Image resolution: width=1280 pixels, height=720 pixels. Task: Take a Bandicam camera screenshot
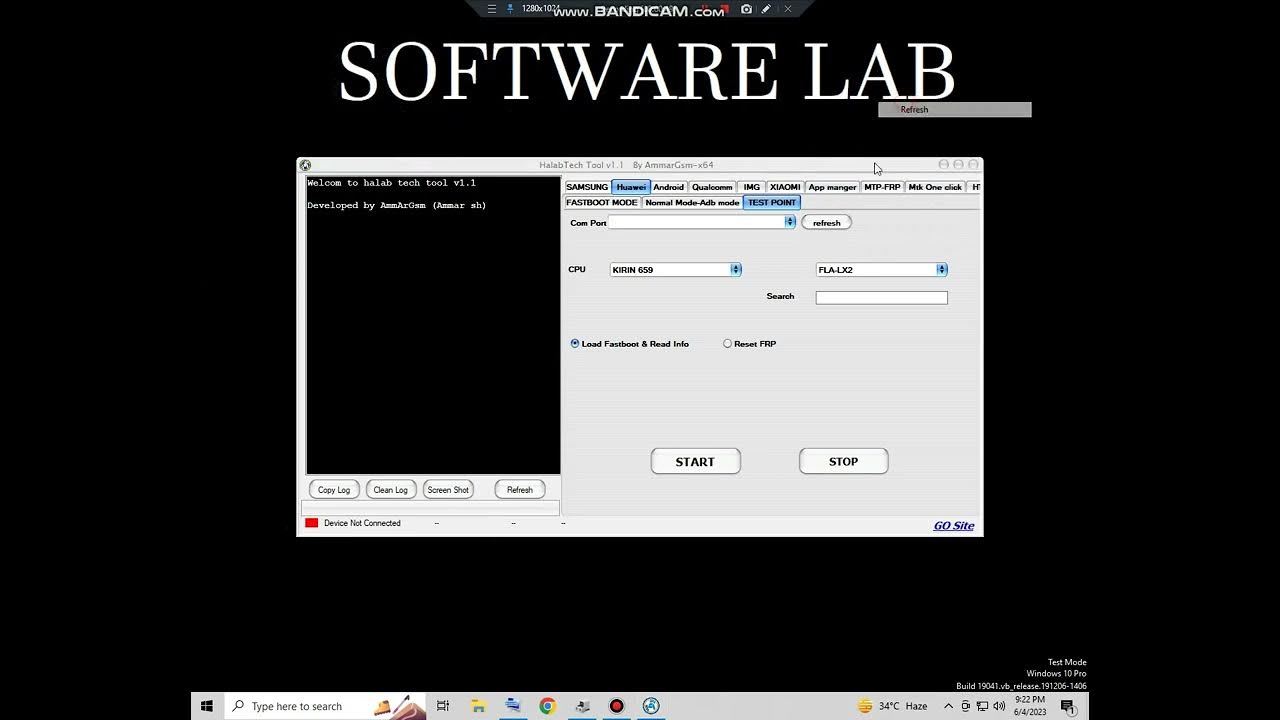click(746, 9)
